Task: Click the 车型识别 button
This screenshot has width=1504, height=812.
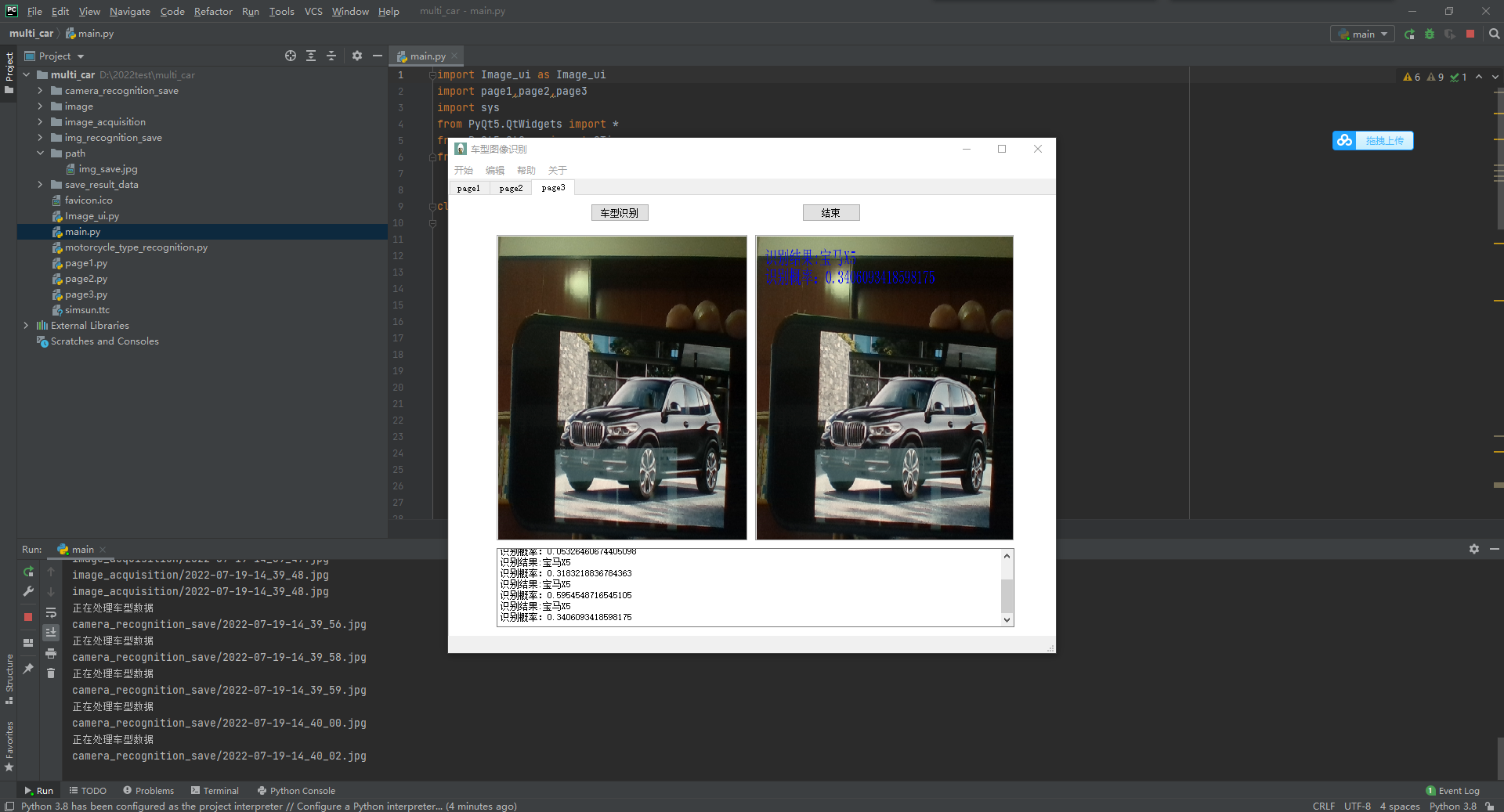Action: (620, 213)
